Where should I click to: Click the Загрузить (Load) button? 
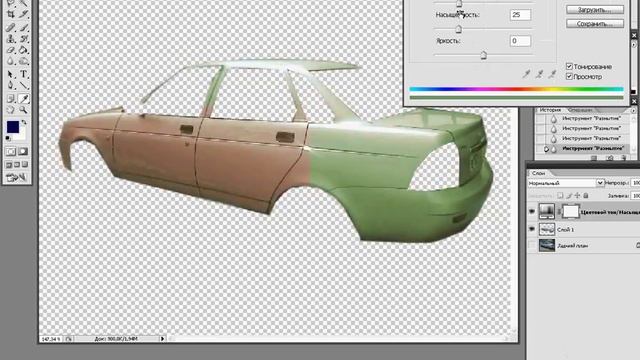coord(595,9)
